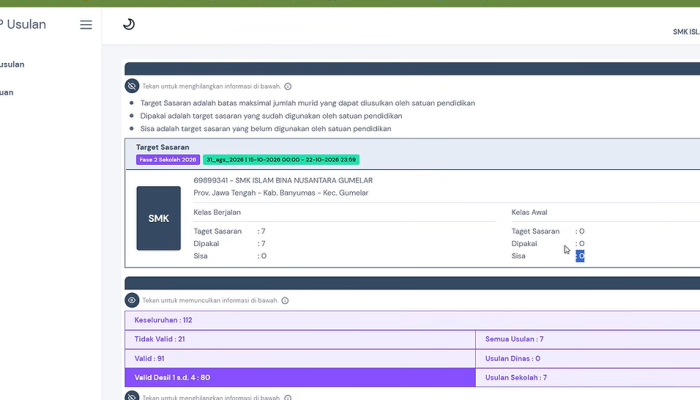Image resolution: width=700 pixels, height=400 pixels.
Task: Click the green '31_ags_2026' date range badge
Action: (x=281, y=159)
